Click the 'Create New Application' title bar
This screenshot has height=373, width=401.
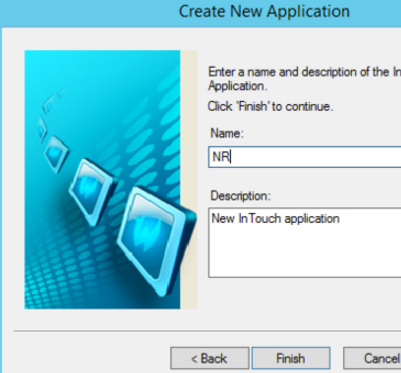pos(201,13)
